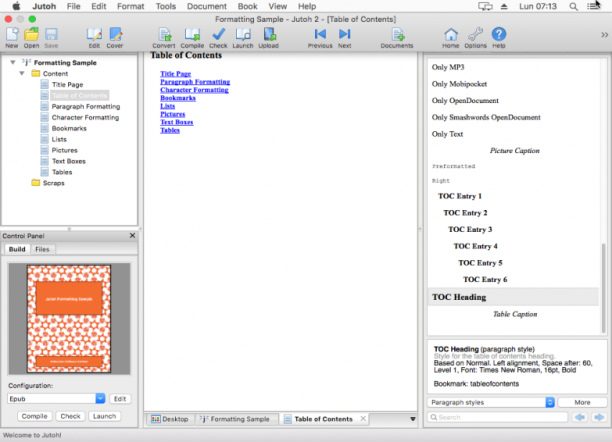Click Check button in Control Panel
Screen dimensions: 612x442
[70, 416]
